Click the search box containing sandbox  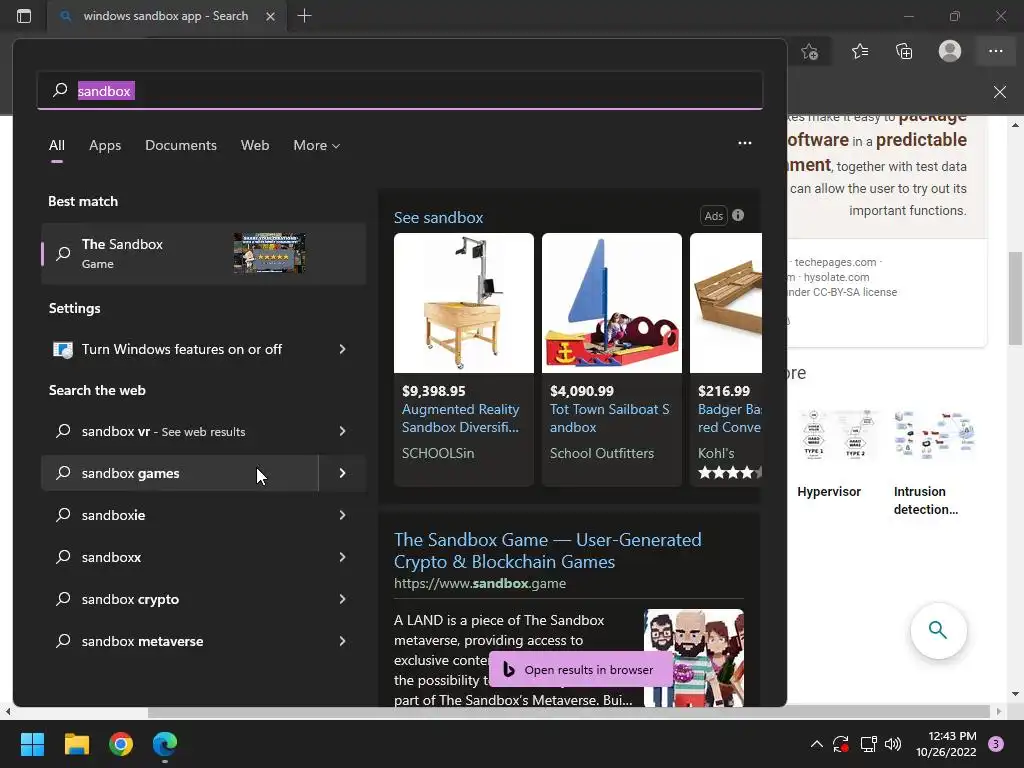(x=400, y=91)
